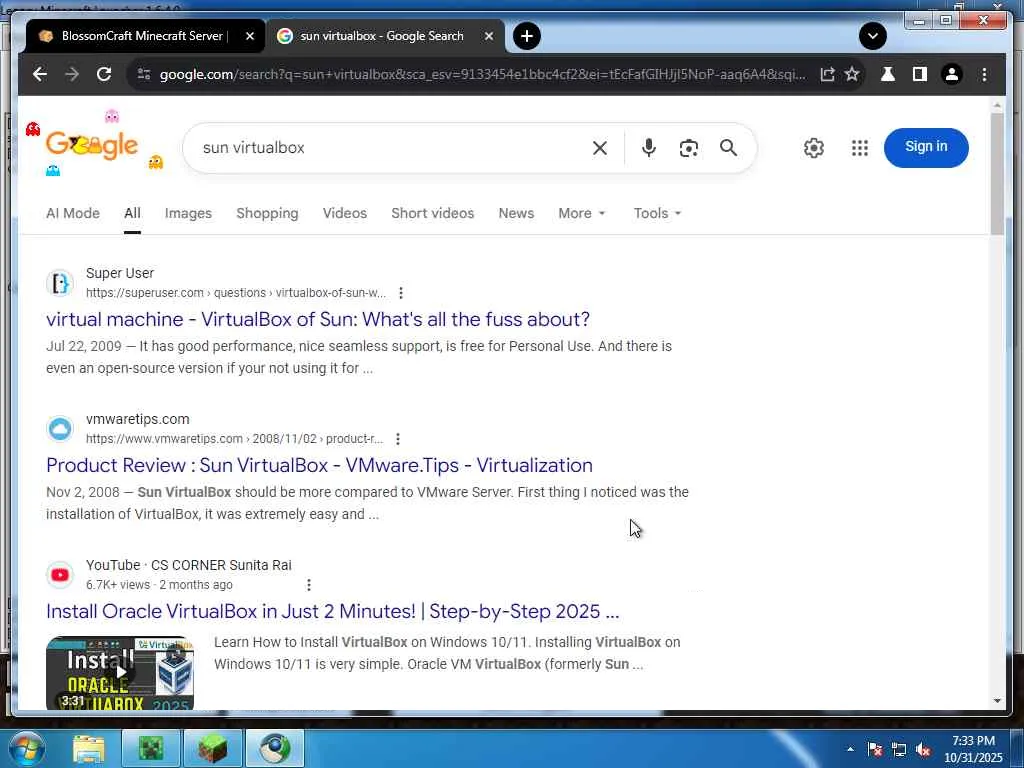Go back to the previous page

click(40, 74)
